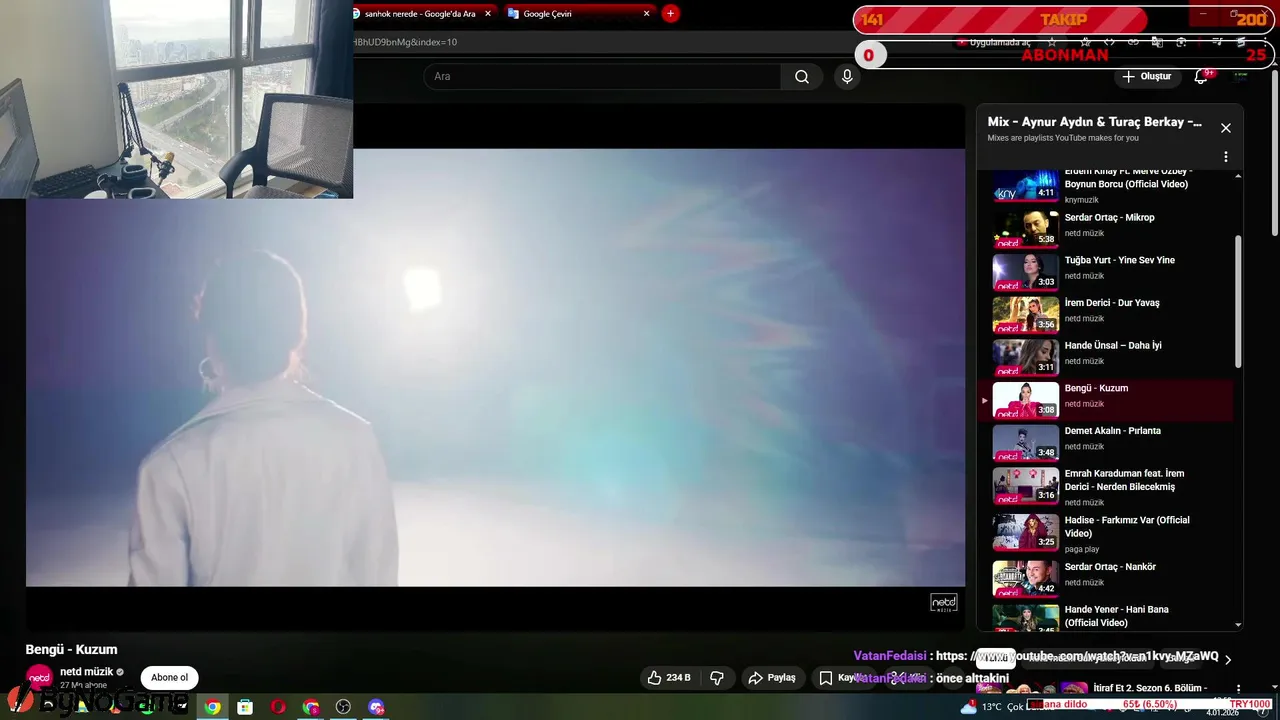Click the 4:42 Serdar Ortaç Nankör thumbnail
This screenshot has width=1280, height=720.
1025,578
